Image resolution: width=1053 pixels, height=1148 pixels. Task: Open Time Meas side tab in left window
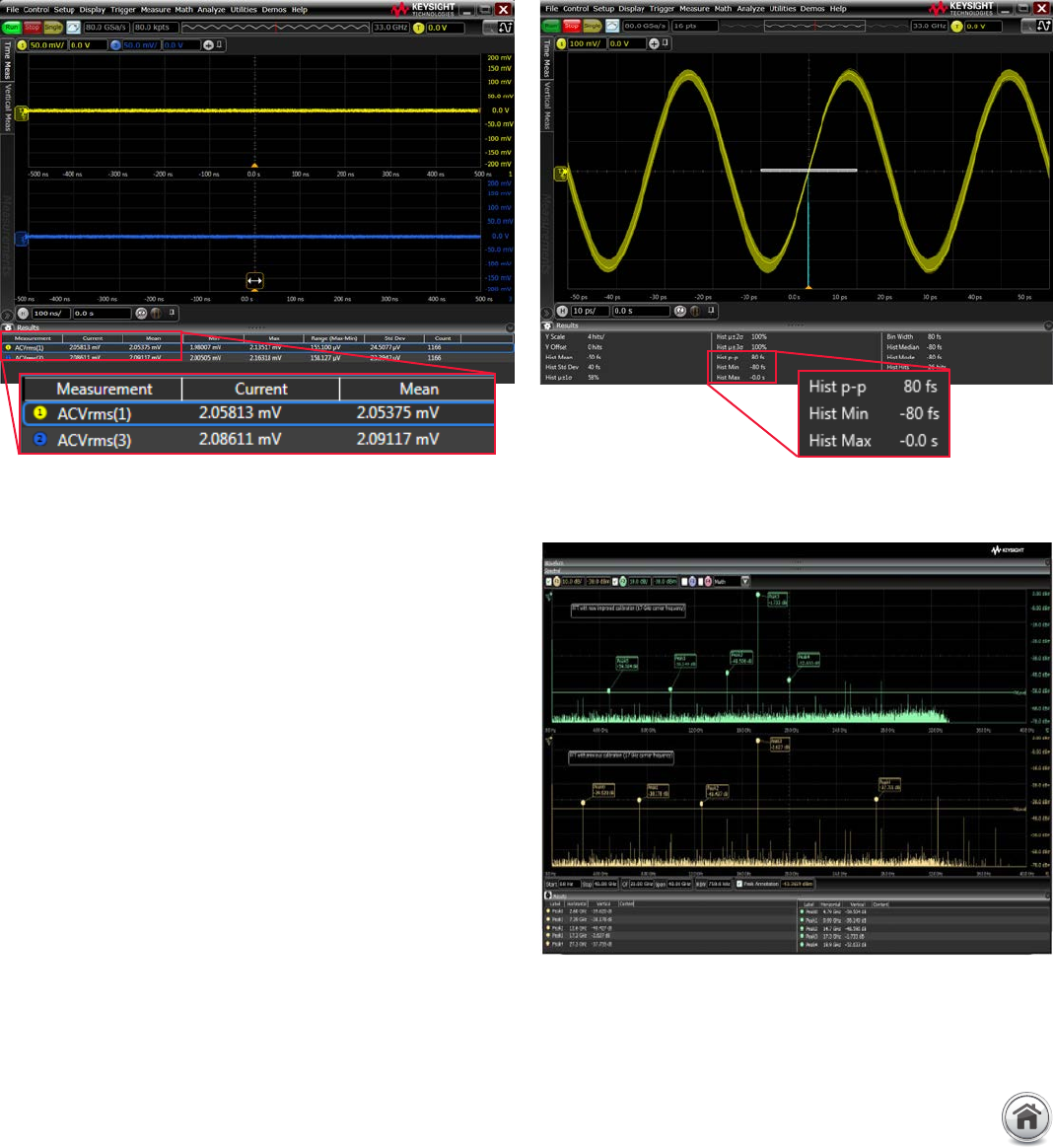tap(8, 60)
